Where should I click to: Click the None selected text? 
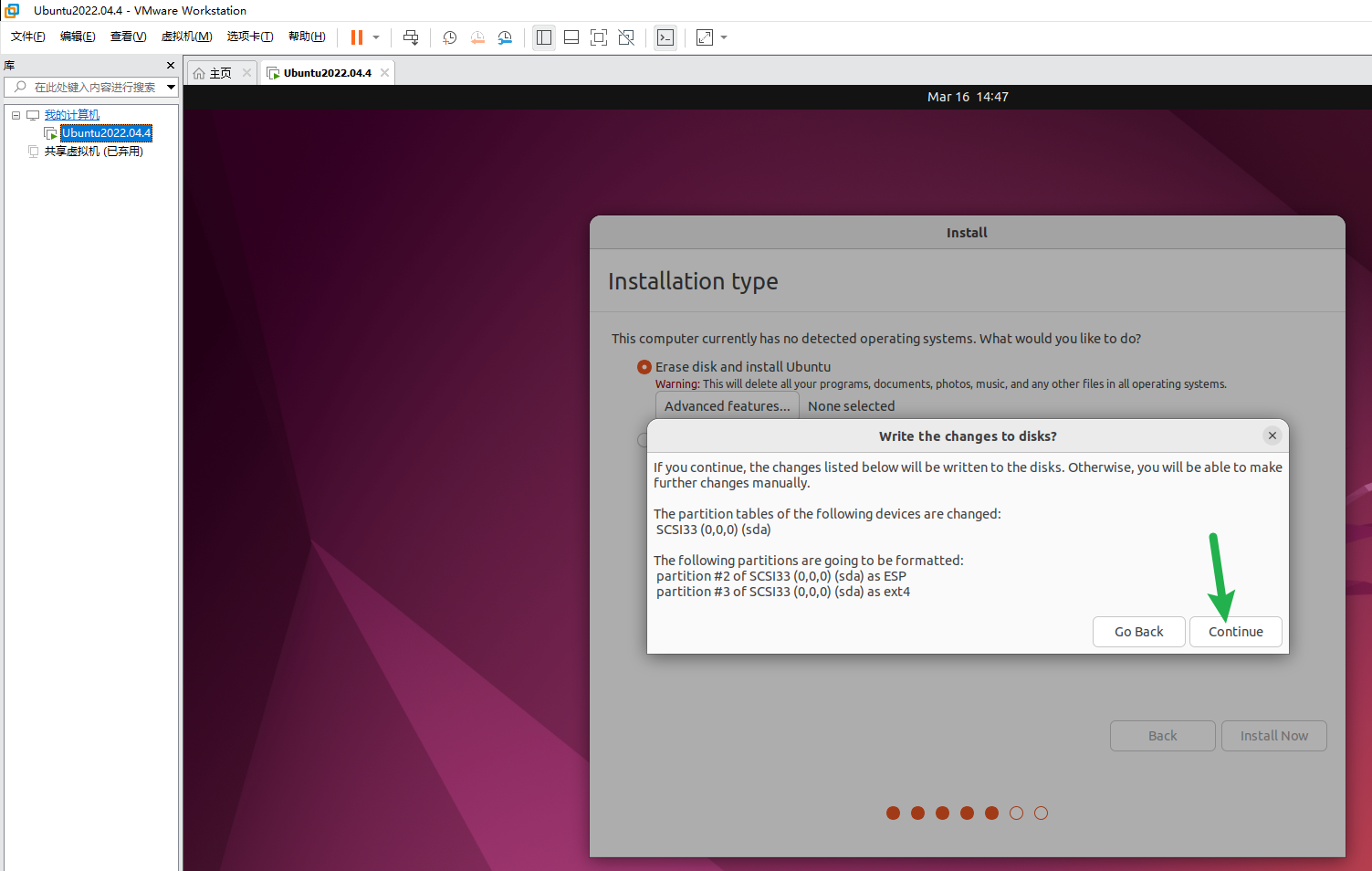(x=852, y=406)
